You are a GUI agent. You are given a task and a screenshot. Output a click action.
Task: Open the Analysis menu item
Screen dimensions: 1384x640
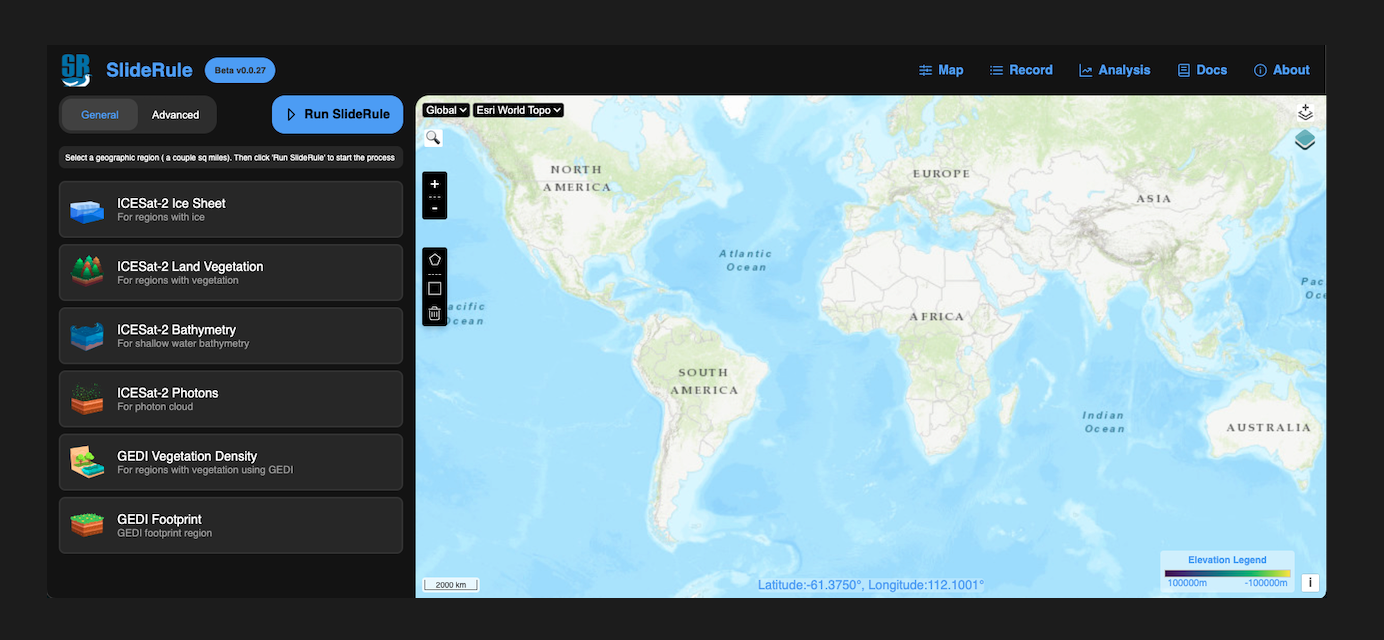point(1114,70)
